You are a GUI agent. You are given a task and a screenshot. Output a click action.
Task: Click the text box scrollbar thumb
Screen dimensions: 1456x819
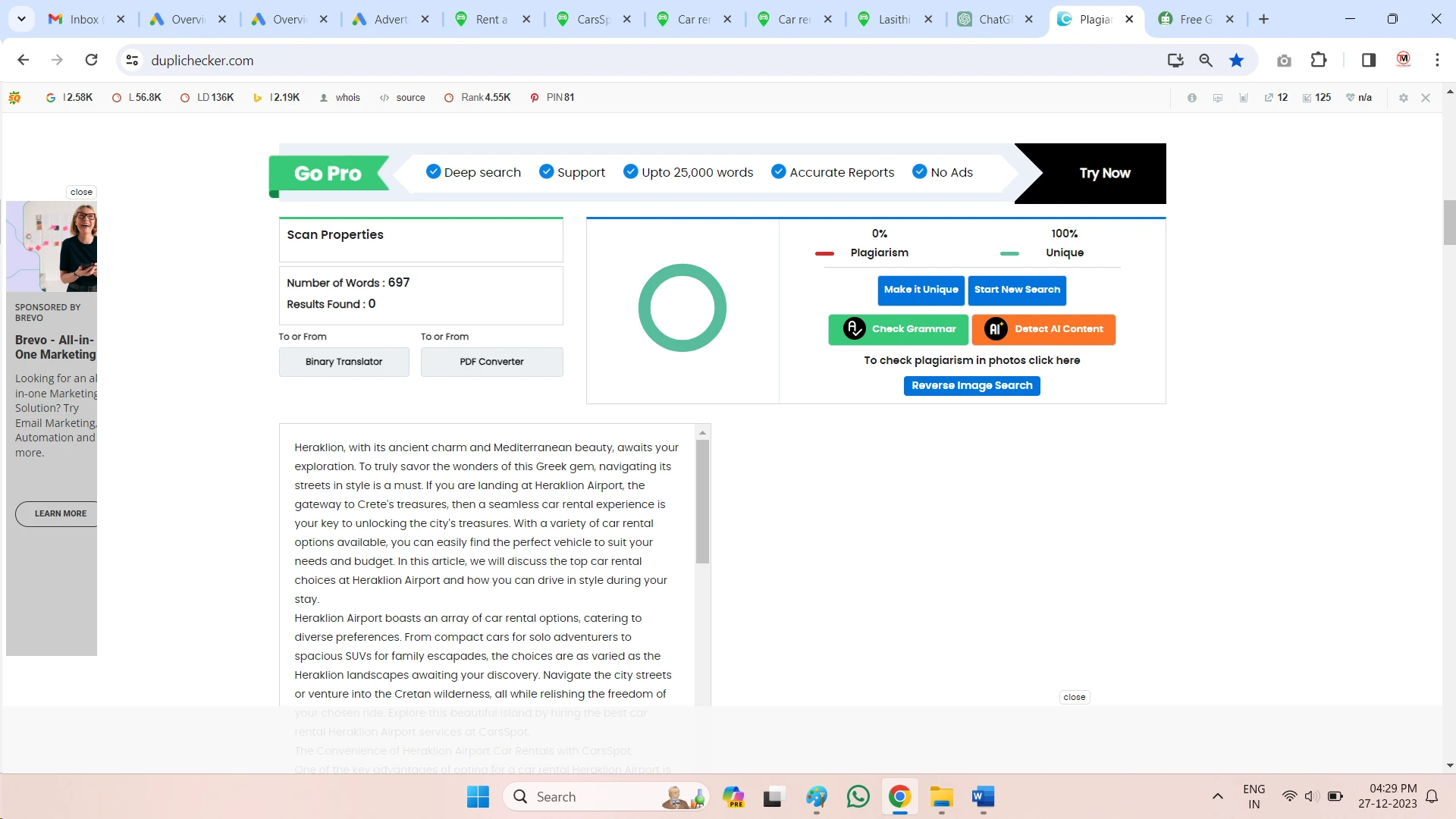point(702,500)
